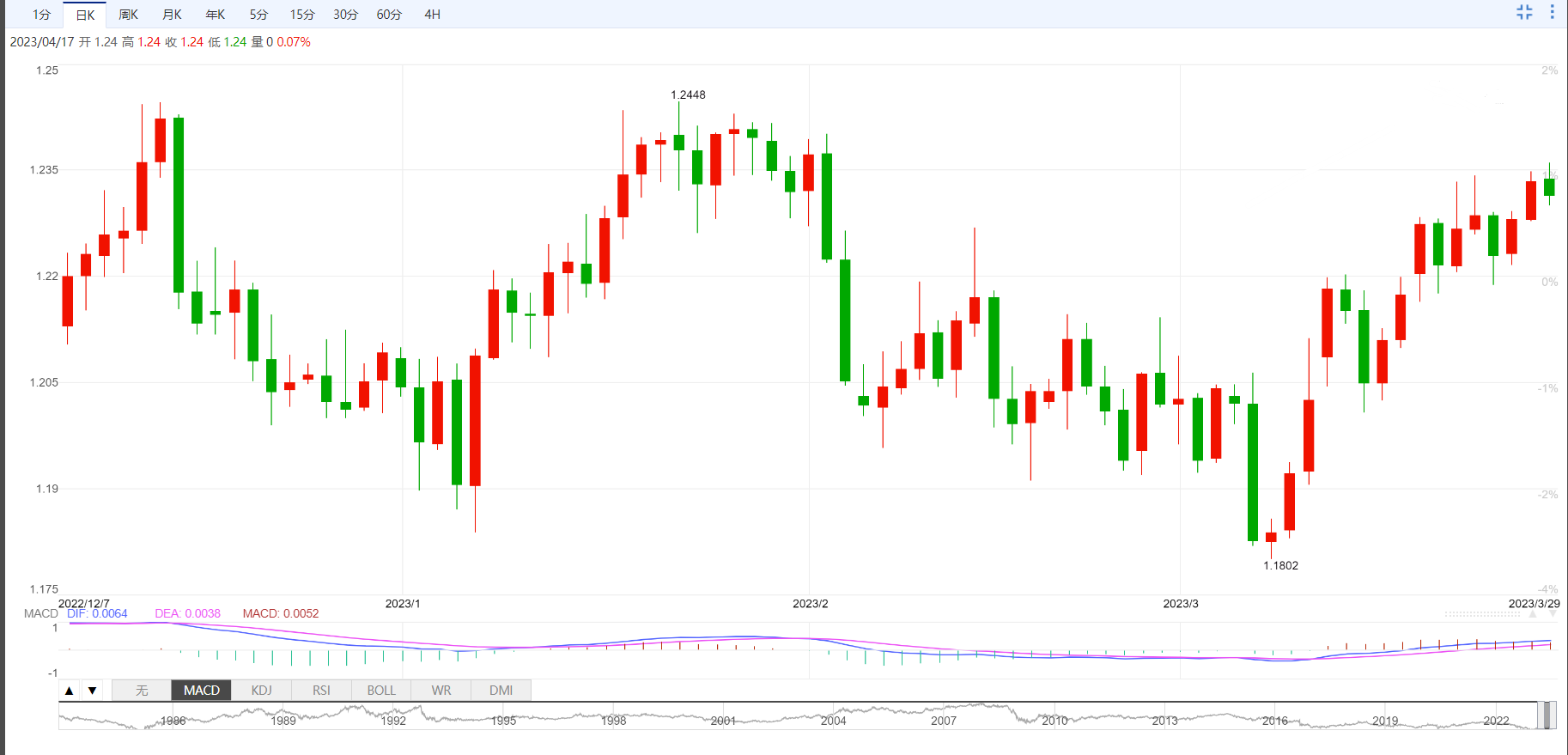This screenshot has height=755, width=1568.
Task: Click the faint gray up triangle near 2023/3/29
Action: click(1533, 614)
